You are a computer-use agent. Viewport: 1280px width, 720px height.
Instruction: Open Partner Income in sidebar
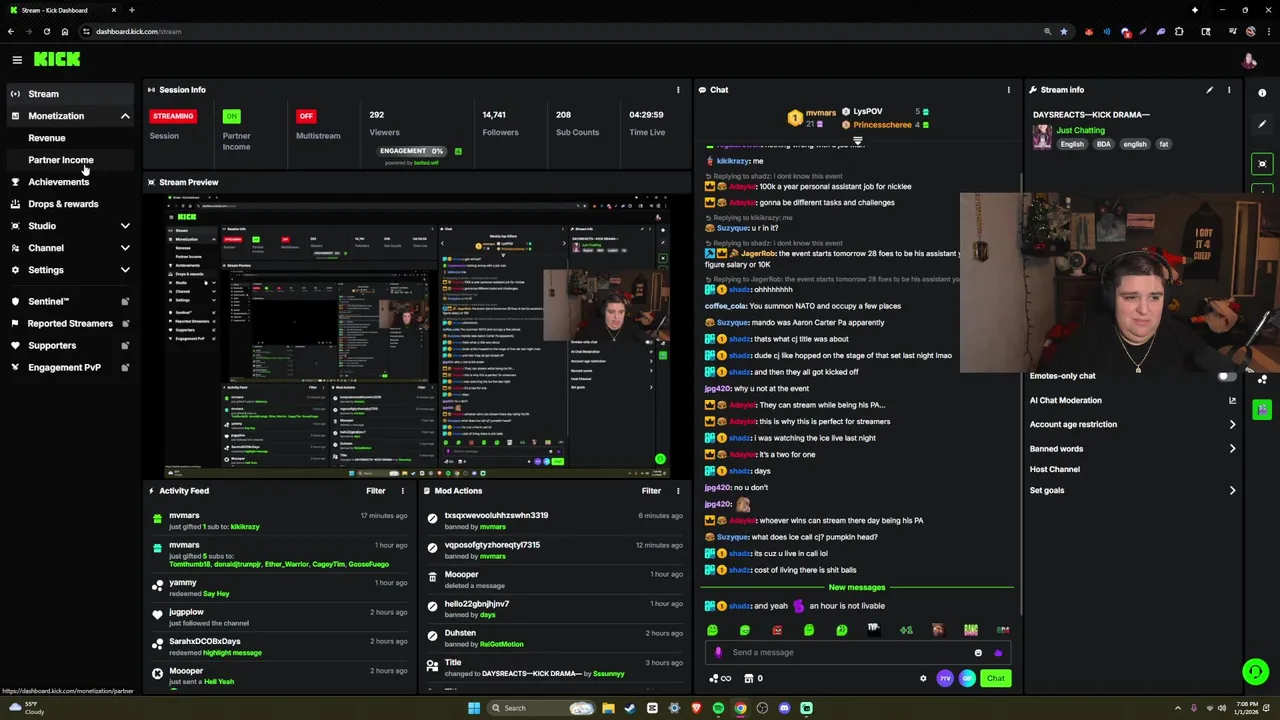point(61,160)
